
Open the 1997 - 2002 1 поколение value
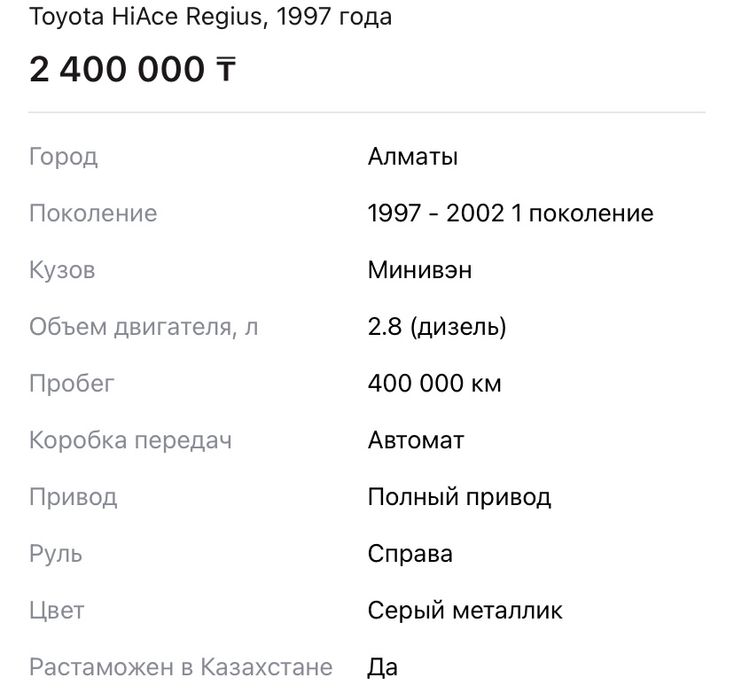[510, 214]
